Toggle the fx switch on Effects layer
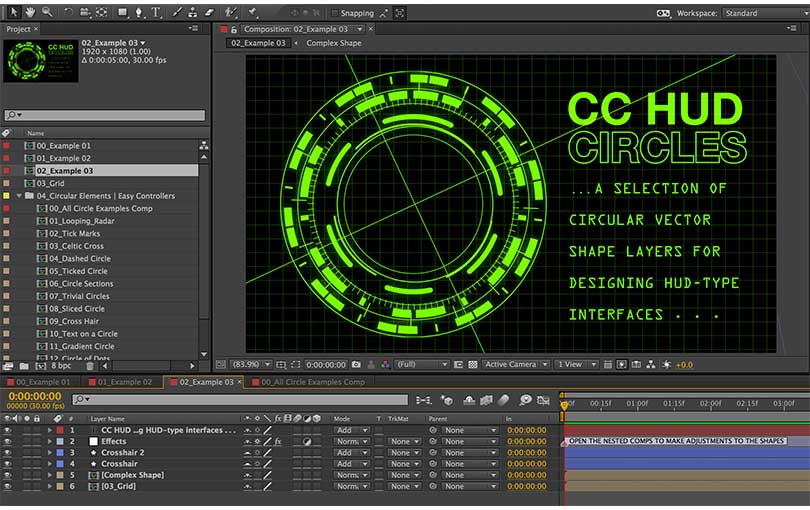This screenshot has height=510, width=810. point(278,441)
